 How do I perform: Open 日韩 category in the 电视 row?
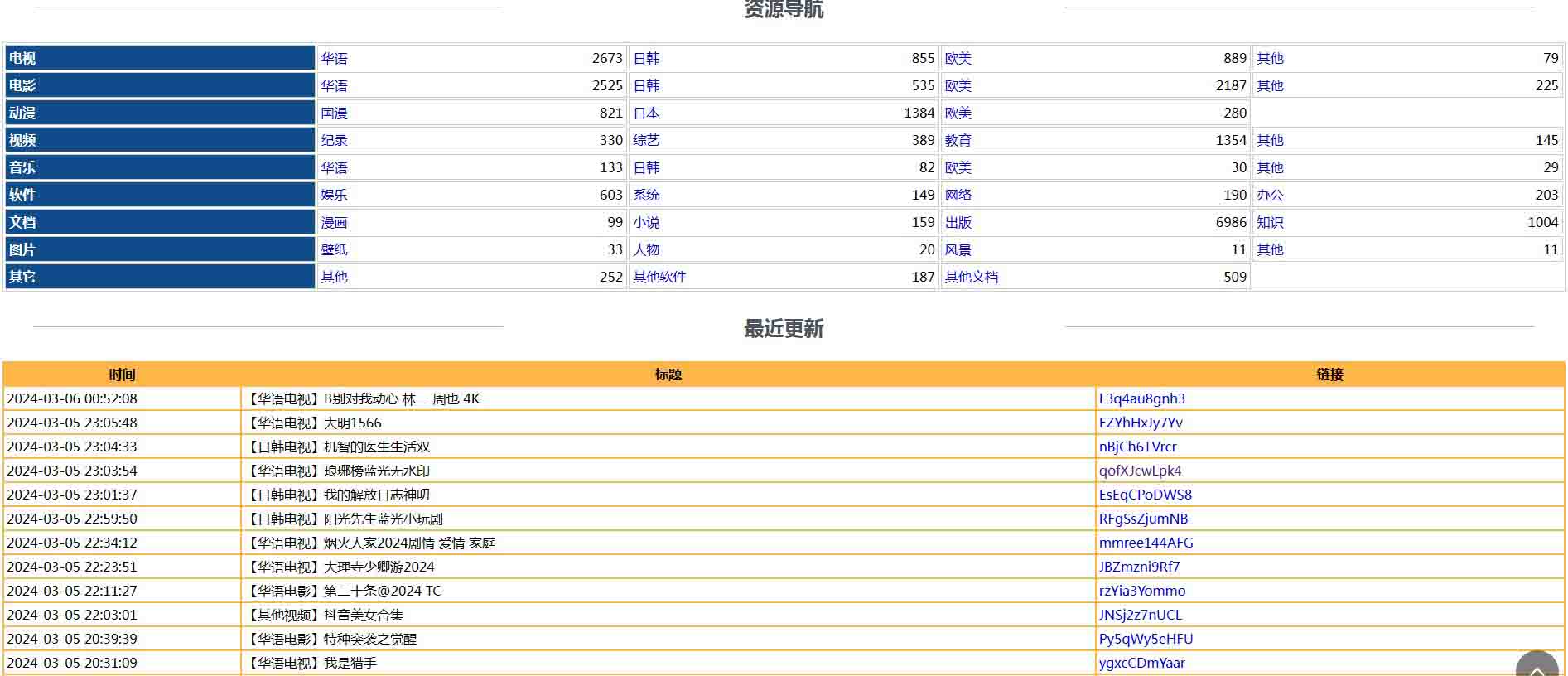(646, 58)
